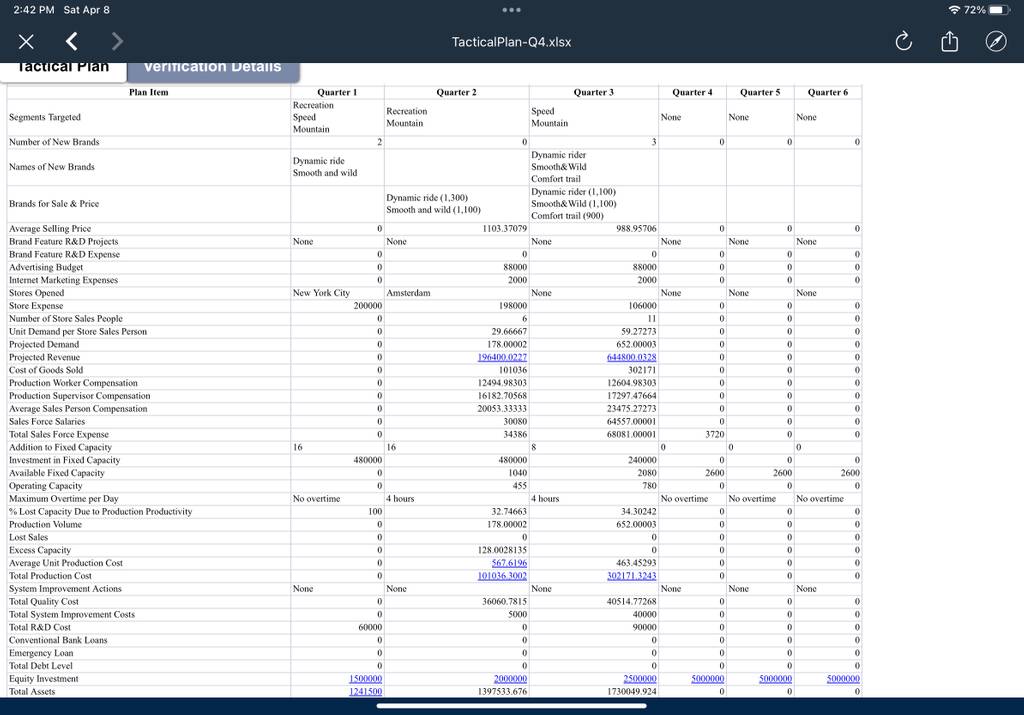Switch to the Tactical Plan sheet tab
The width and height of the screenshot is (1024, 715).
[x=63, y=69]
